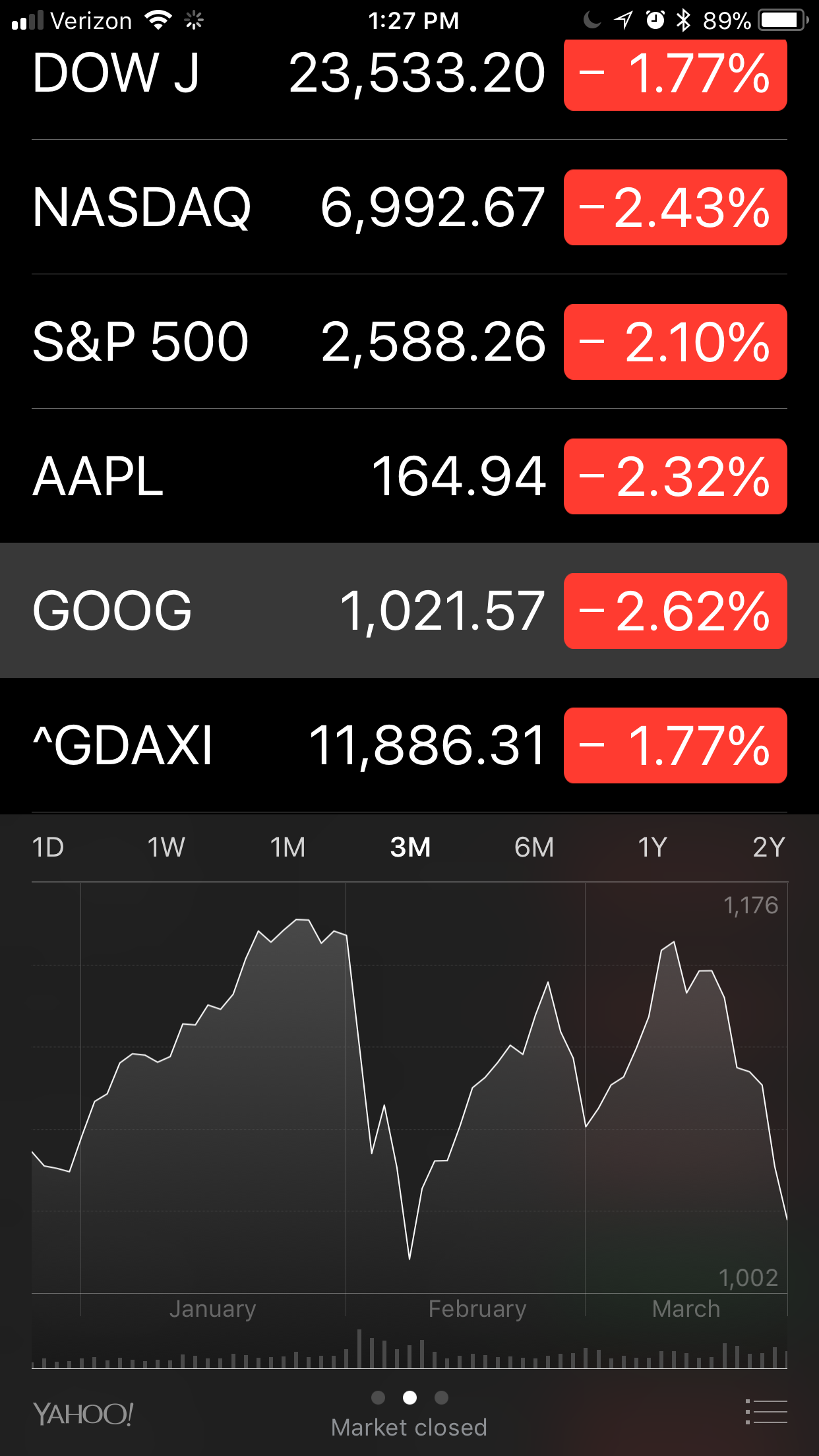Select the 6M chart range
819x1456 pixels.
534,847
